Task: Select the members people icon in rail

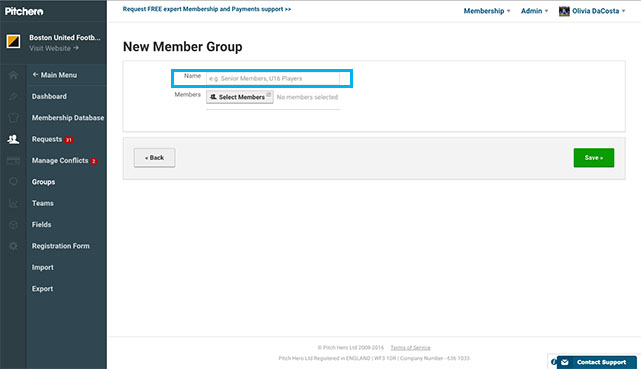Action: point(13,139)
